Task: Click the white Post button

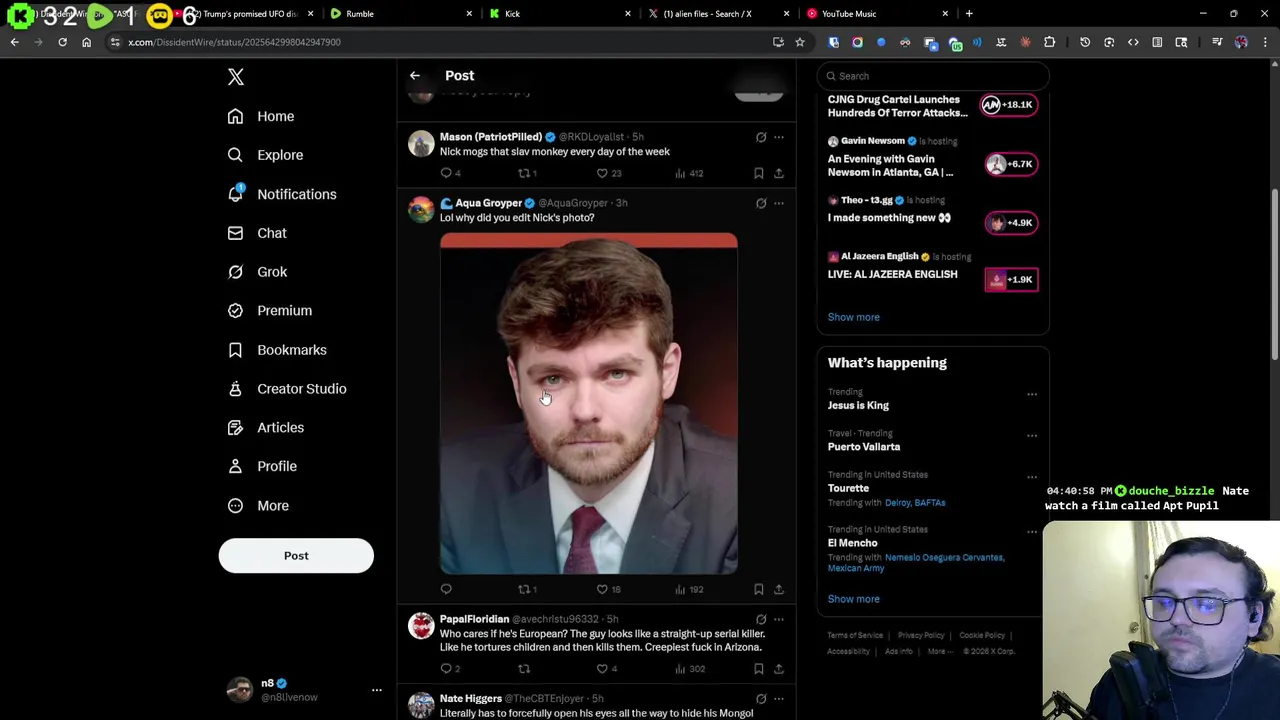Action: (296, 556)
